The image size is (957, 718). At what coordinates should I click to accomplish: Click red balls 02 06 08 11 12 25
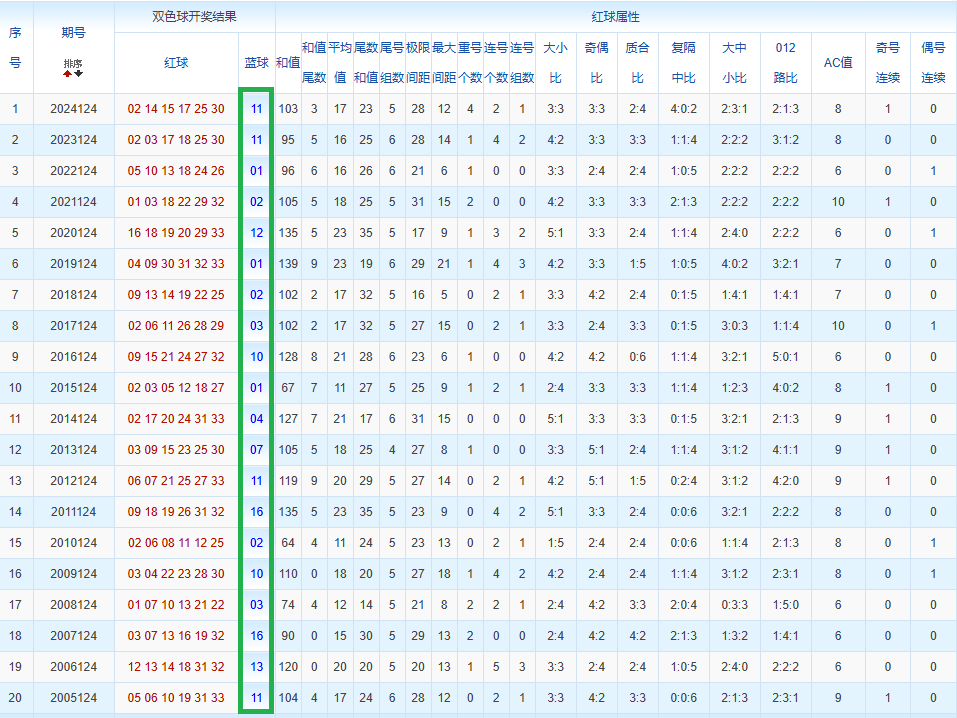click(176, 543)
